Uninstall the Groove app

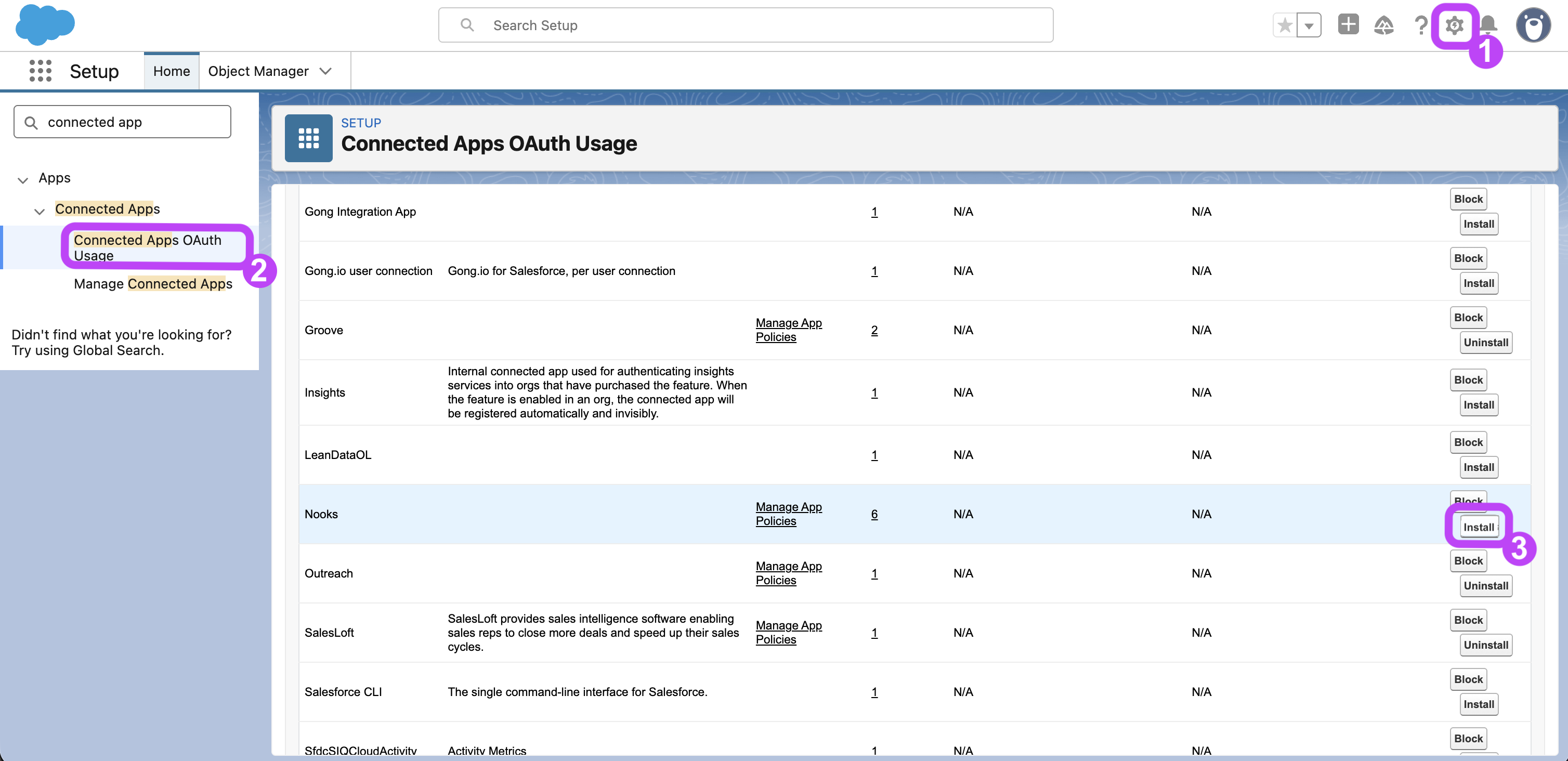[x=1486, y=342]
